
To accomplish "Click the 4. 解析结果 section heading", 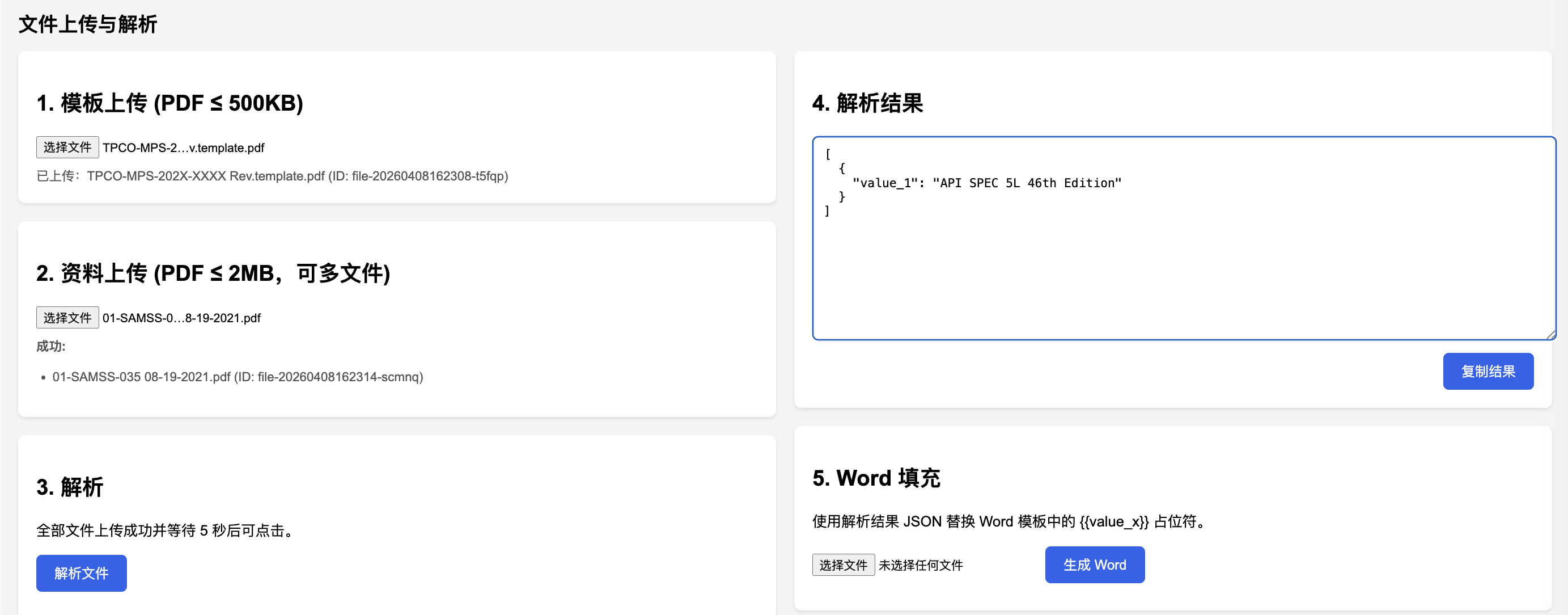I will pyautogui.click(x=867, y=103).
